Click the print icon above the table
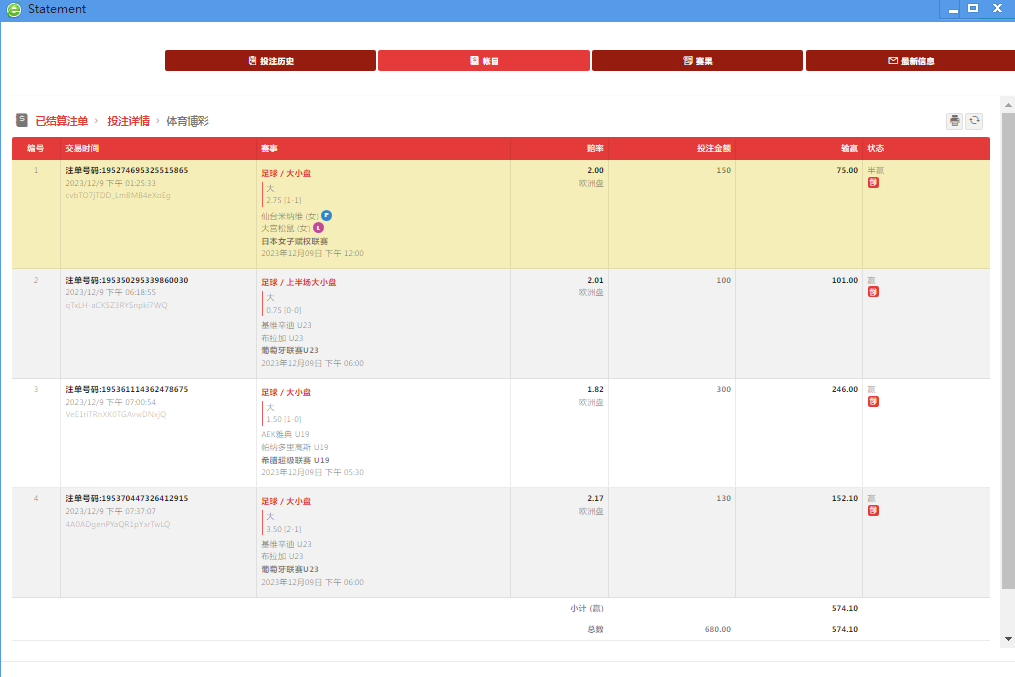The height and width of the screenshot is (677, 1015). click(x=954, y=121)
